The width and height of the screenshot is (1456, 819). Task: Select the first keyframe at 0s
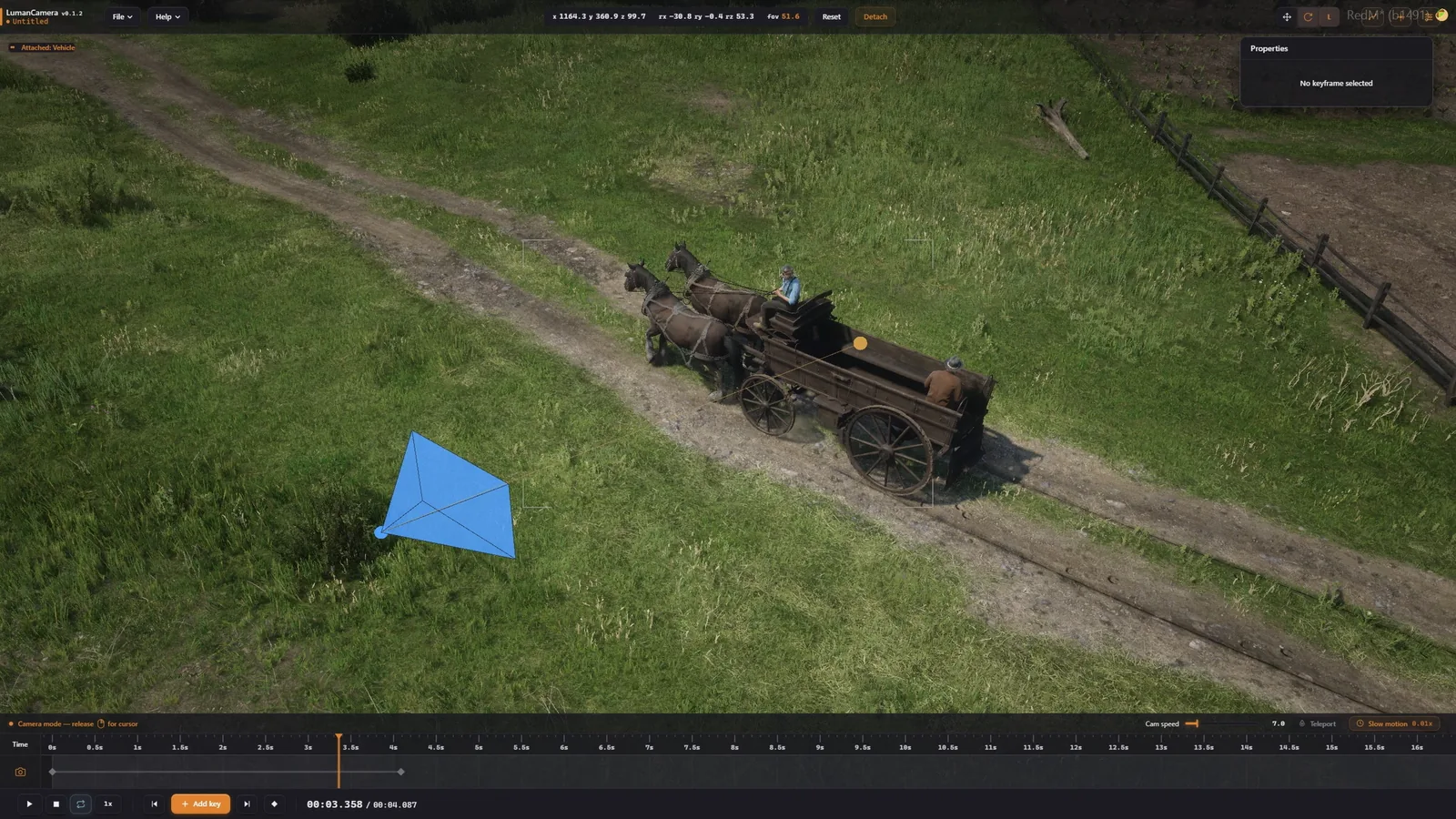point(53,772)
